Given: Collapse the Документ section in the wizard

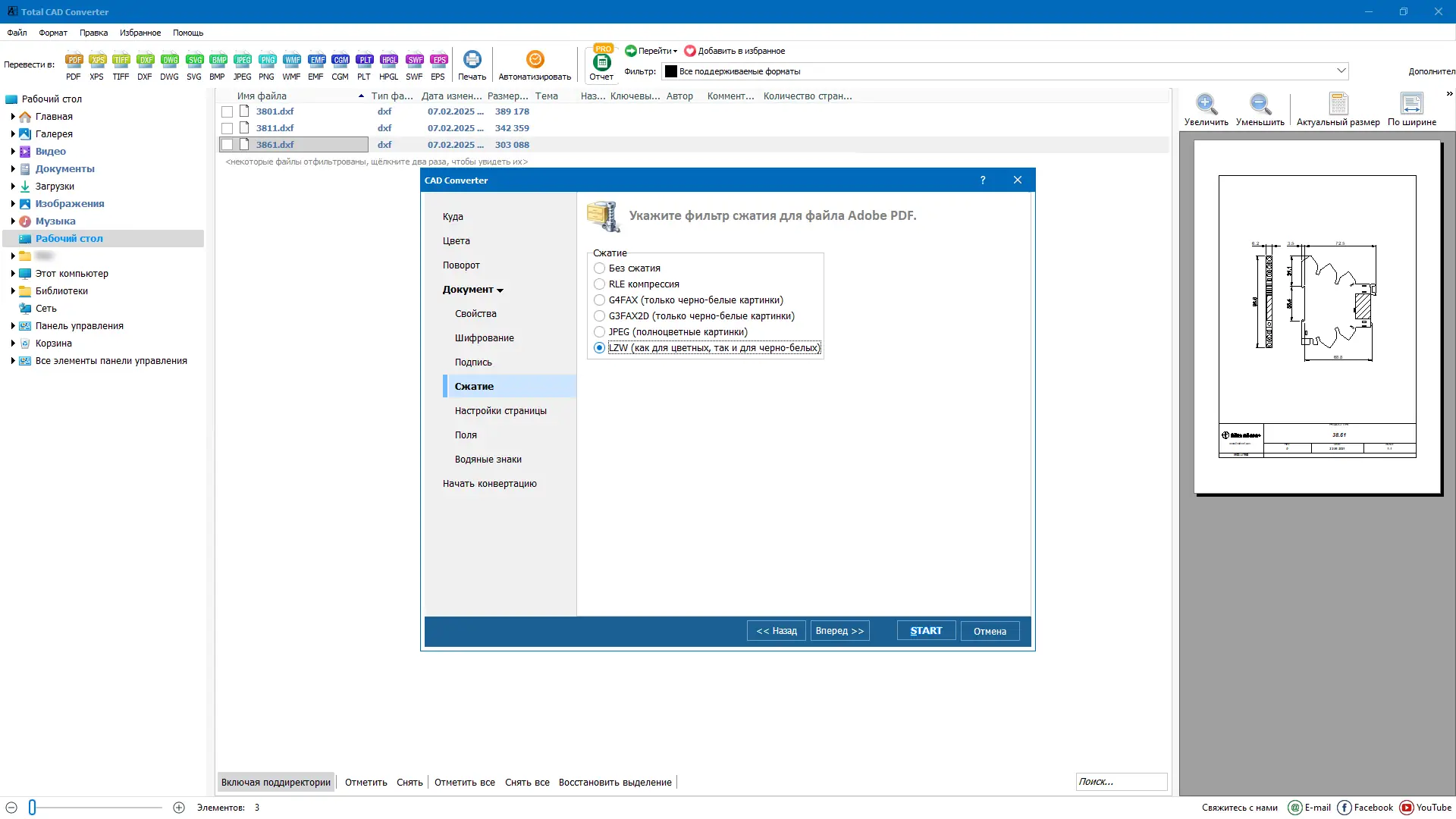Looking at the screenshot, I should tap(500, 289).
